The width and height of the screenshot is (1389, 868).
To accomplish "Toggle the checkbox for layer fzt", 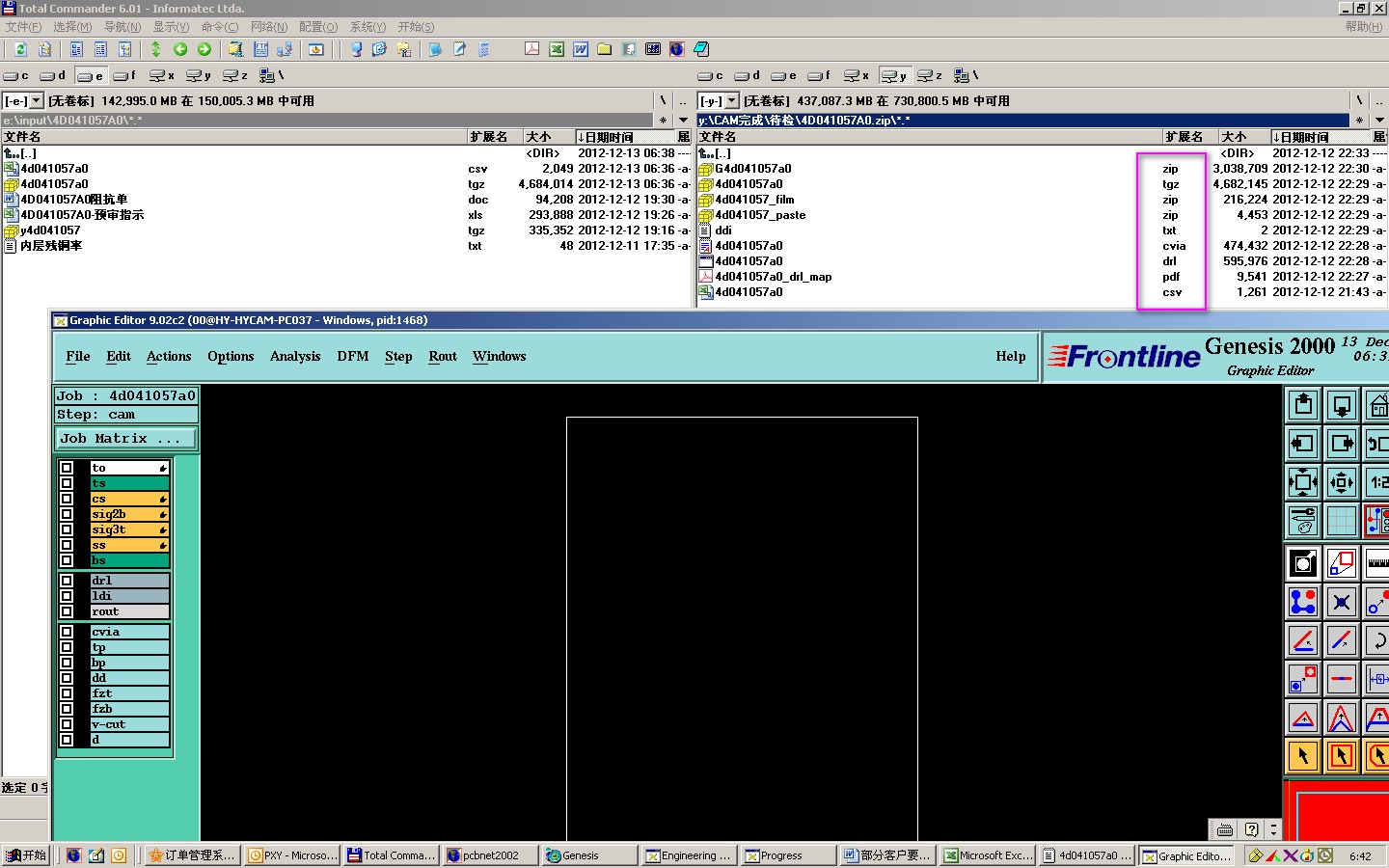I will (x=67, y=693).
